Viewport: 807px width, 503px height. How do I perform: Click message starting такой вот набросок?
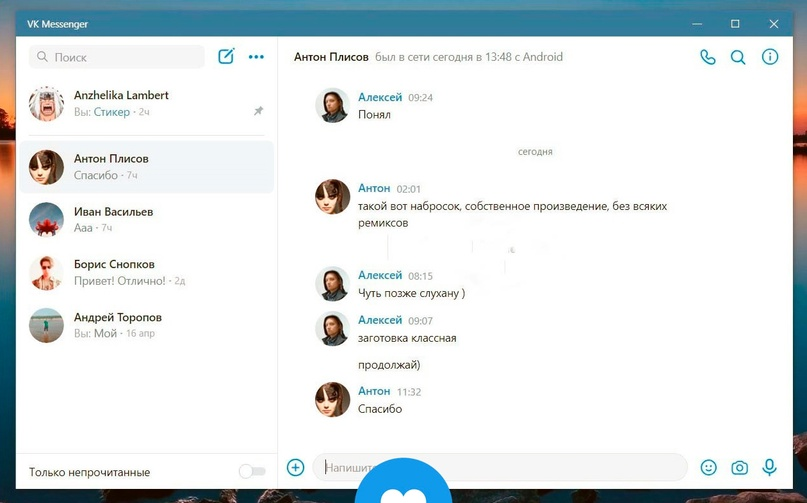(x=513, y=214)
